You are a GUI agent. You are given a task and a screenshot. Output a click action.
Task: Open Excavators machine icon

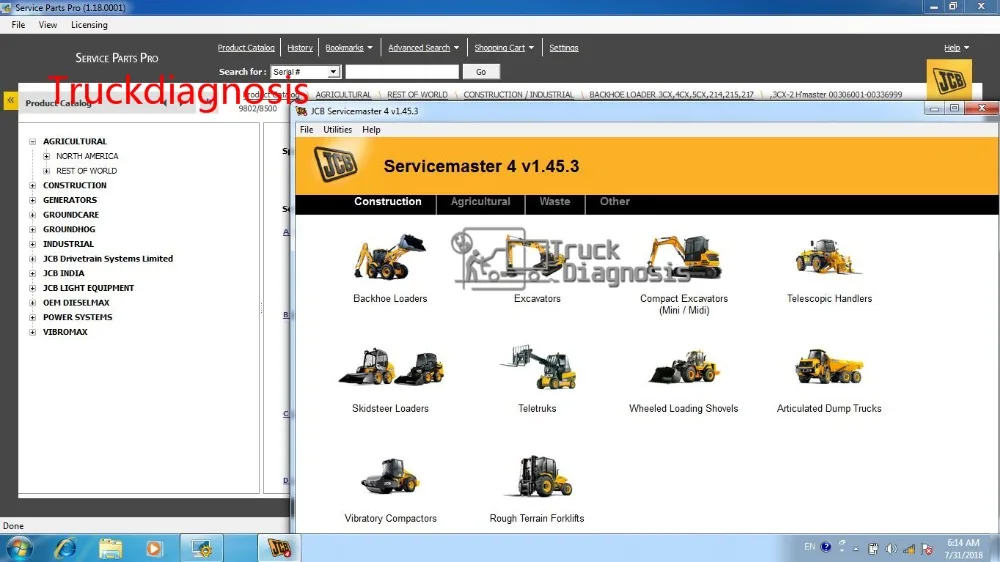coord(537,257)
